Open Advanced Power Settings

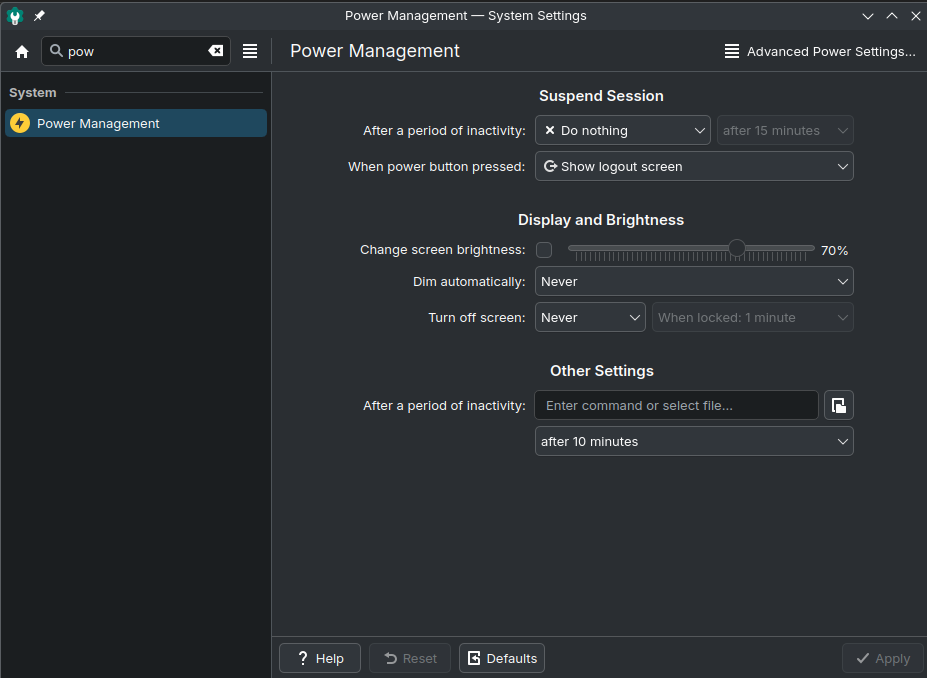(x=820, y=51)
